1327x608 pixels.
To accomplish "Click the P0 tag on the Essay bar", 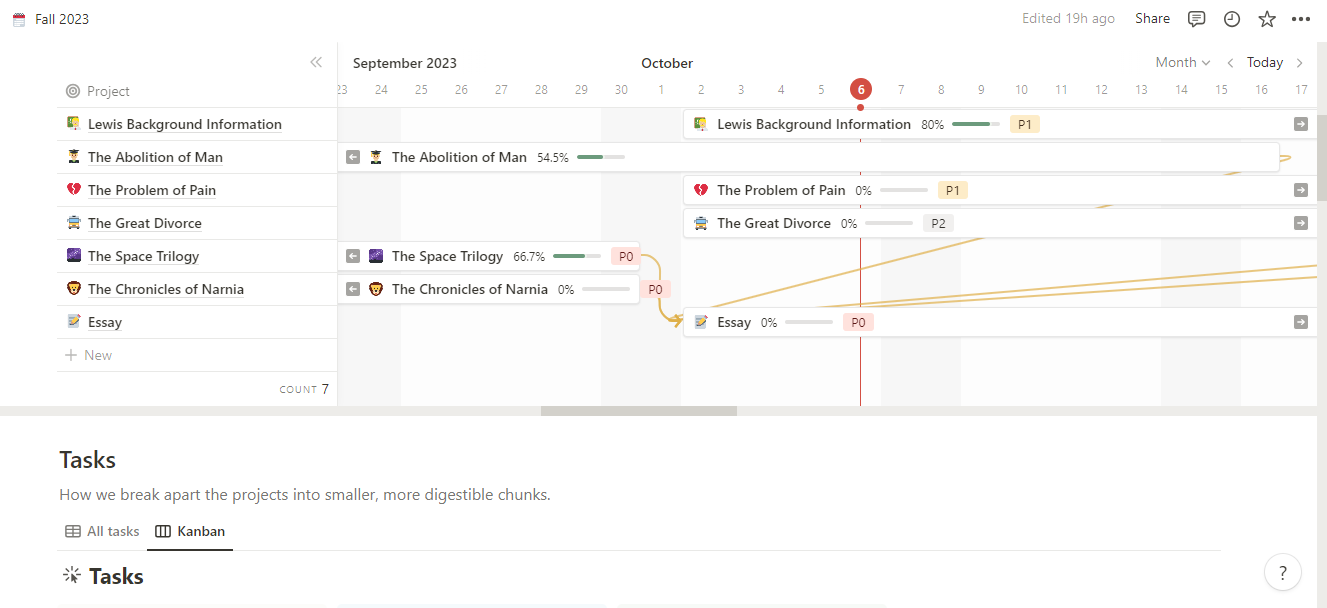I will [858, 322].
